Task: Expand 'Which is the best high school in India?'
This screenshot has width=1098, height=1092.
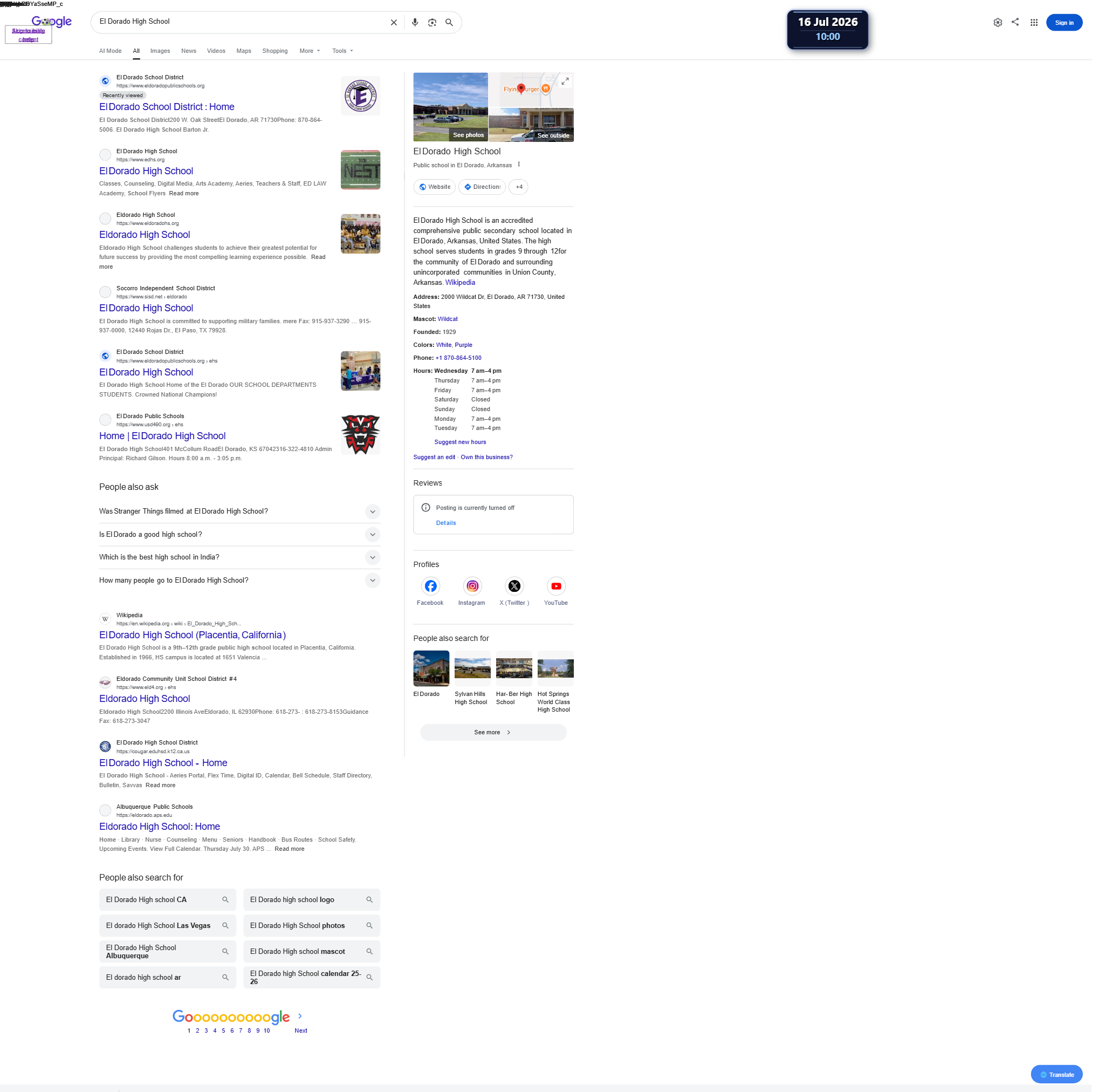Action: click(x=374, y=561)
